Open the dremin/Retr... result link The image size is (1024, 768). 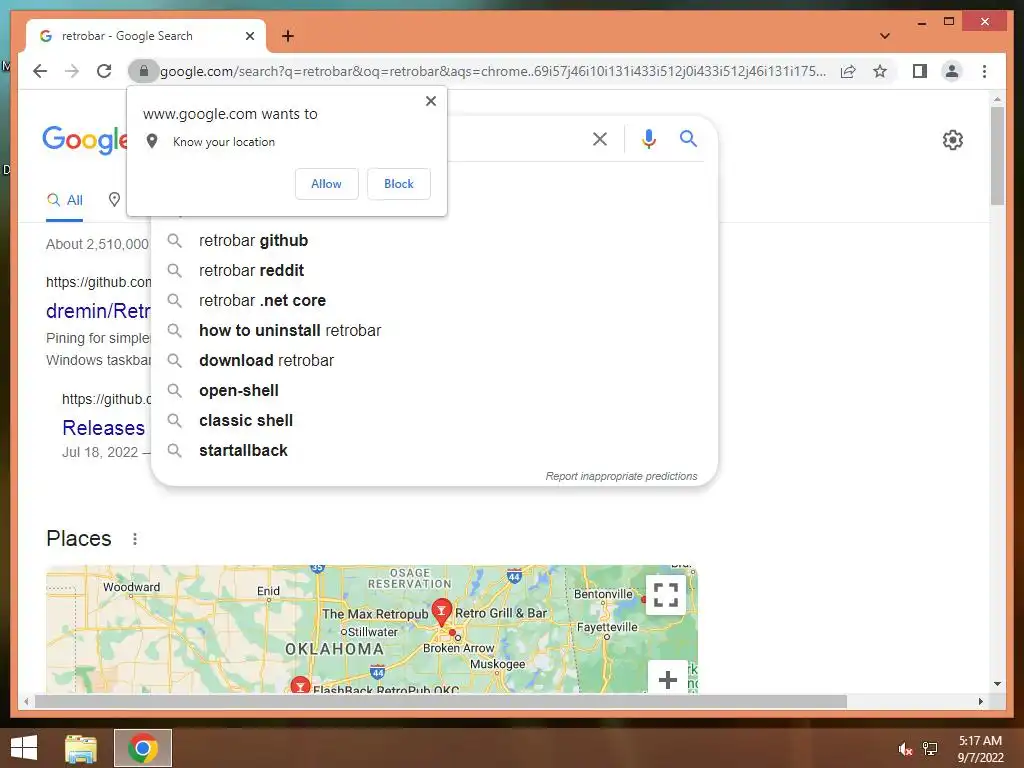(98, 311)
